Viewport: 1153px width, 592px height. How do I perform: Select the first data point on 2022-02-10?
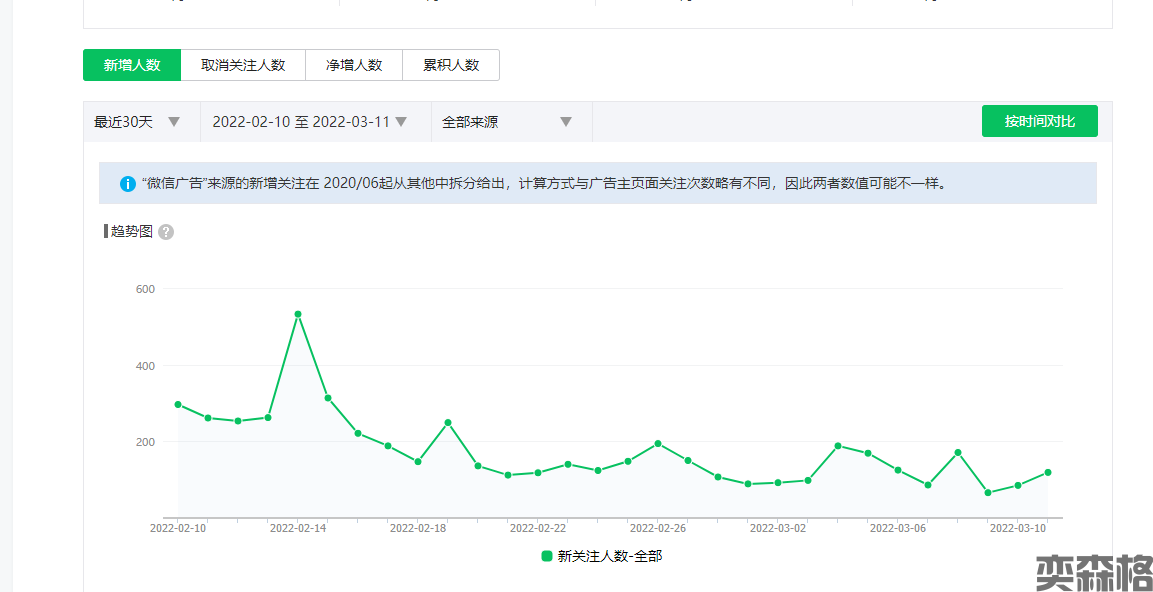click(178, 404)
